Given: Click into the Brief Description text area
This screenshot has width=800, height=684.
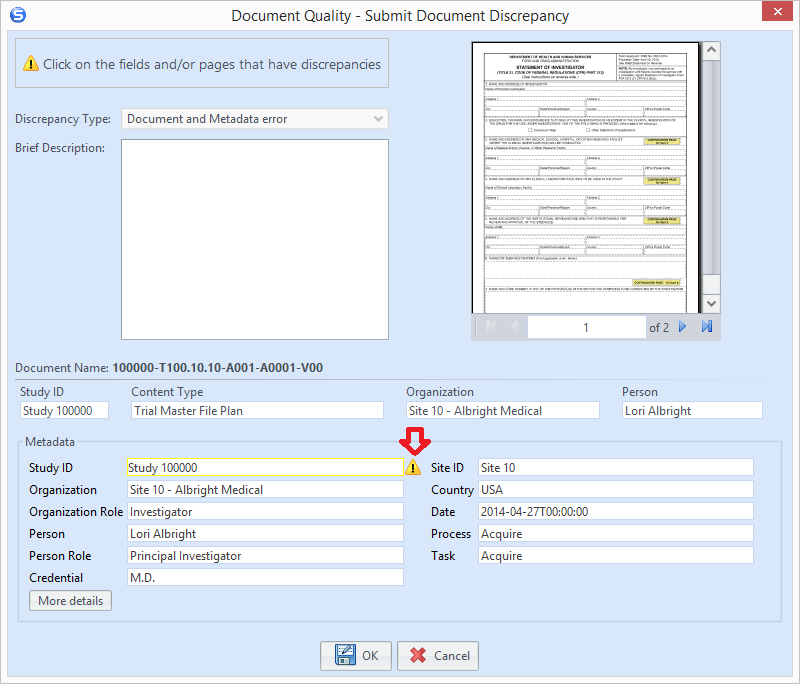Looking at the screenshot, I should 255,239.
